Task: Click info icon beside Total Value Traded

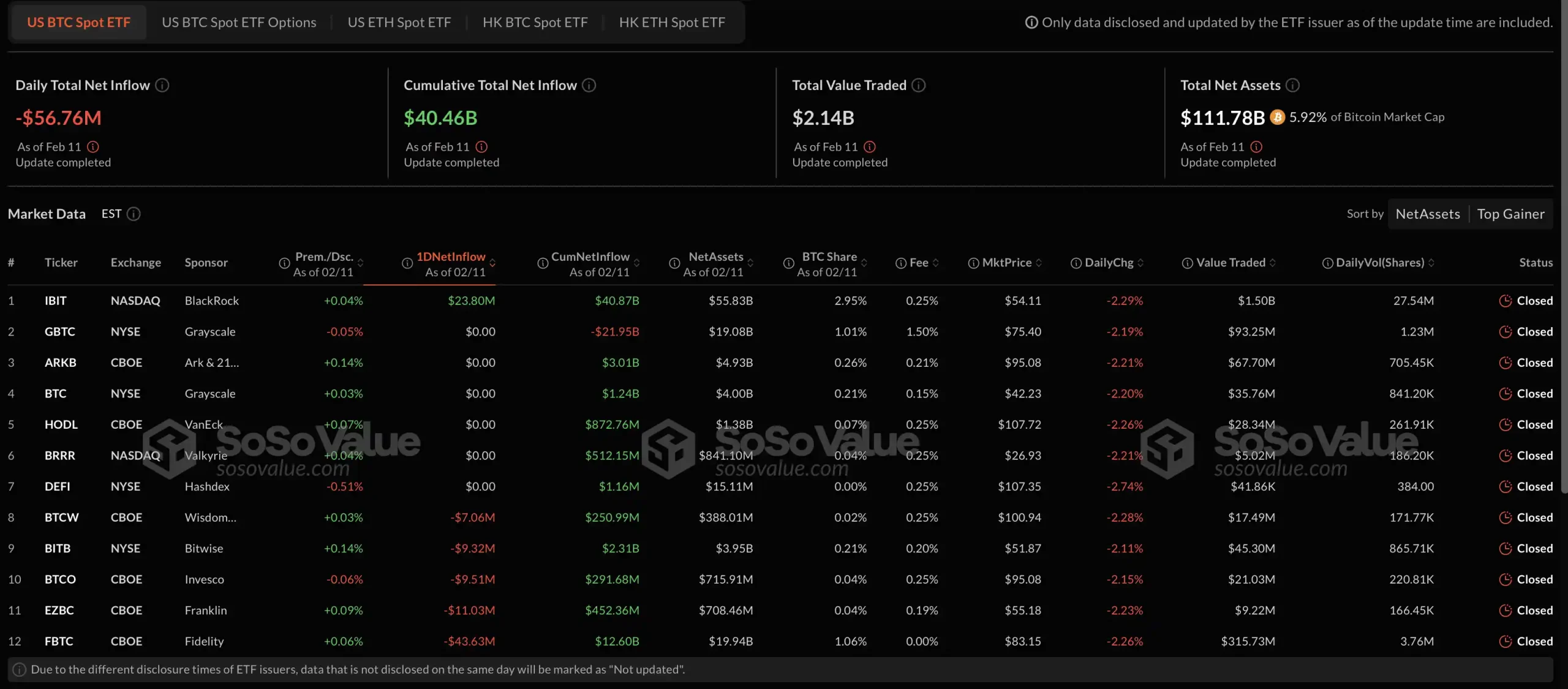Action: (x=918, y=85)
